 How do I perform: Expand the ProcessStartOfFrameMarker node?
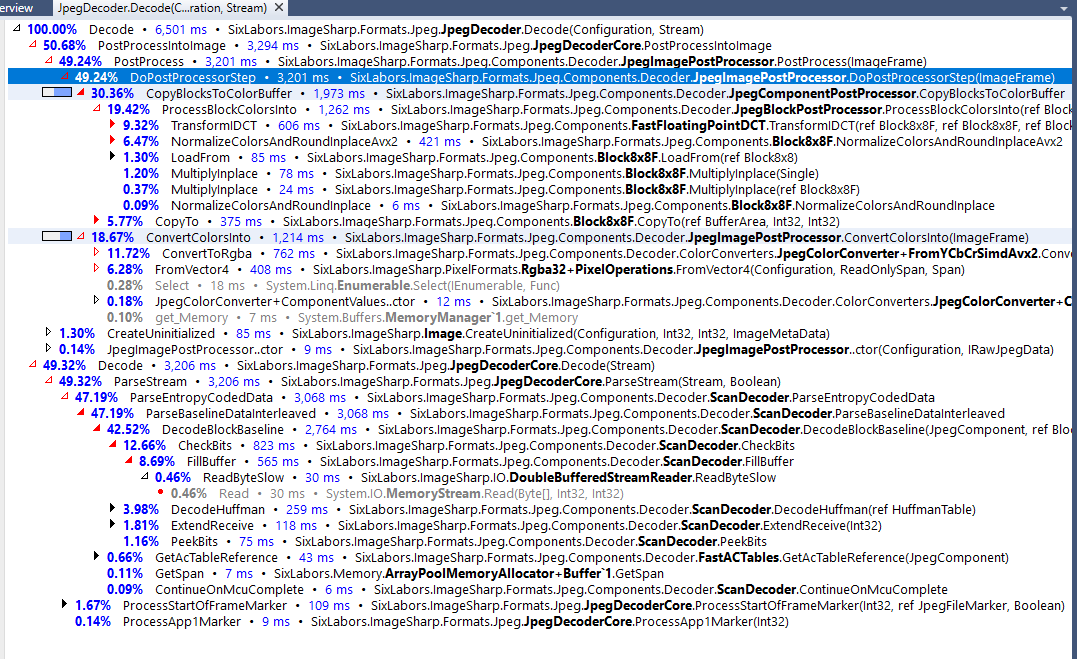[65, 604]
